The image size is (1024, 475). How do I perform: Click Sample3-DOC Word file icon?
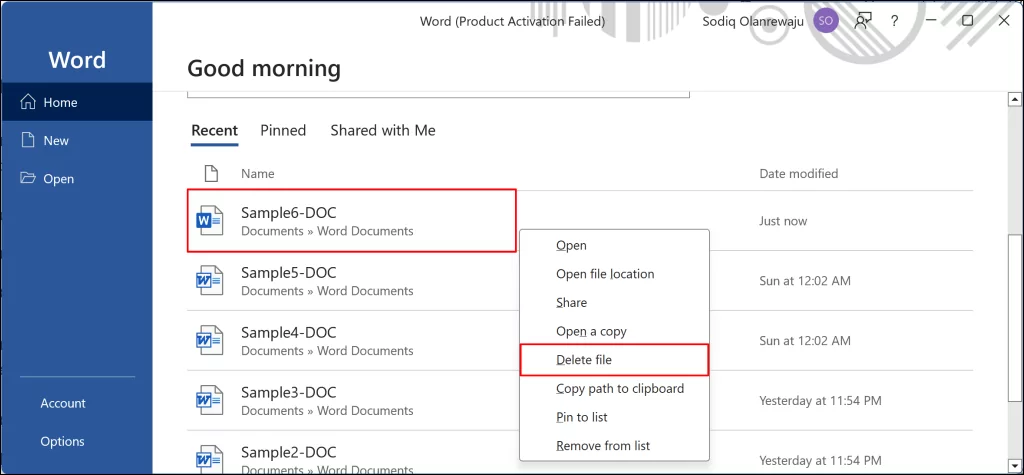pyautogui.click(x=210, y=400)
